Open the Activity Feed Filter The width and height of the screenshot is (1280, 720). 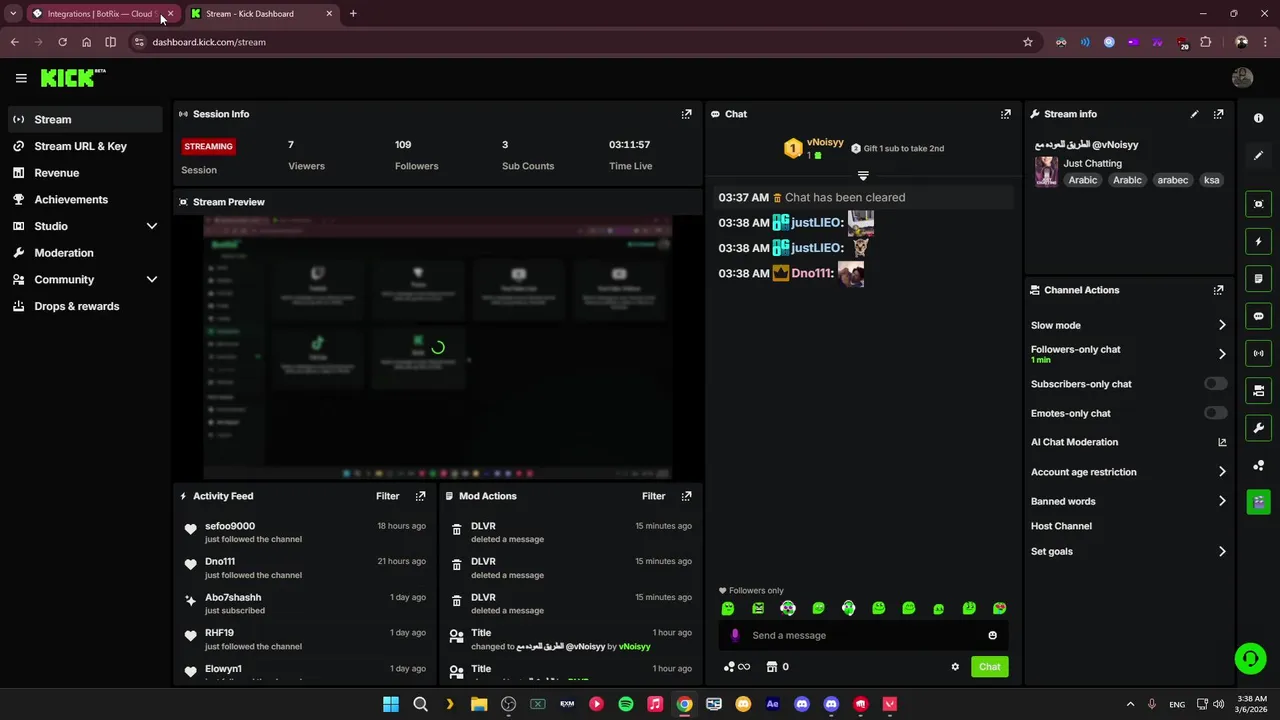[x=387, y=496]
